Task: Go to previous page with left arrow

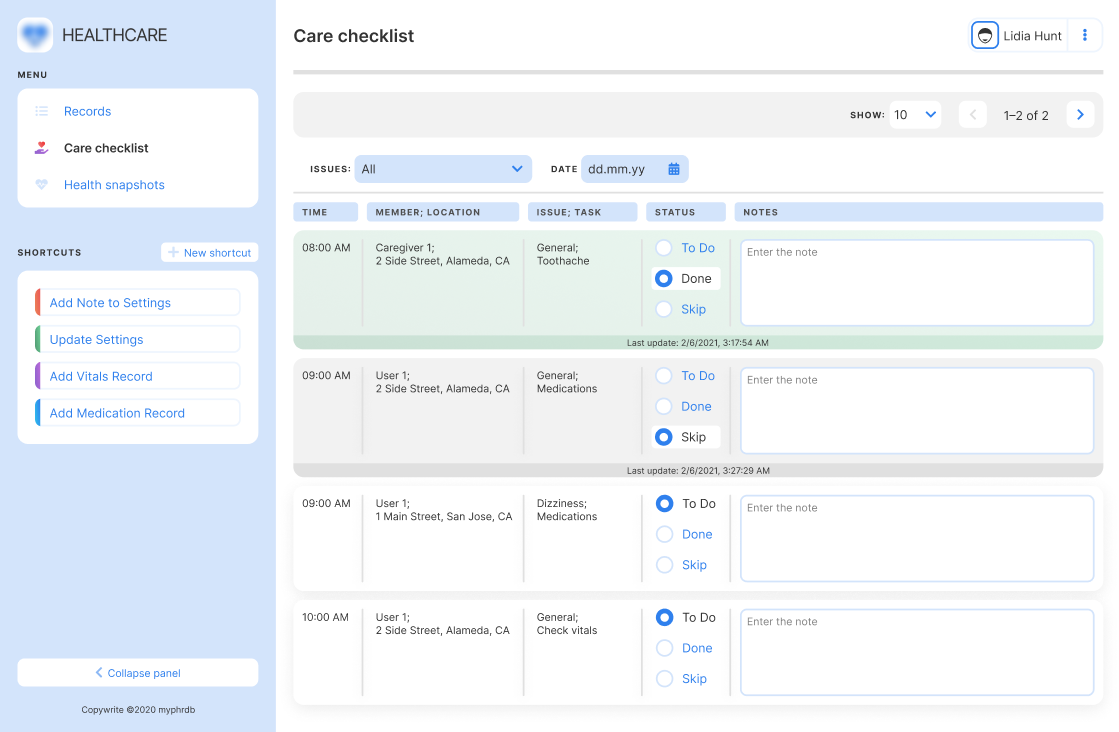Action: [x=972, y=115]
